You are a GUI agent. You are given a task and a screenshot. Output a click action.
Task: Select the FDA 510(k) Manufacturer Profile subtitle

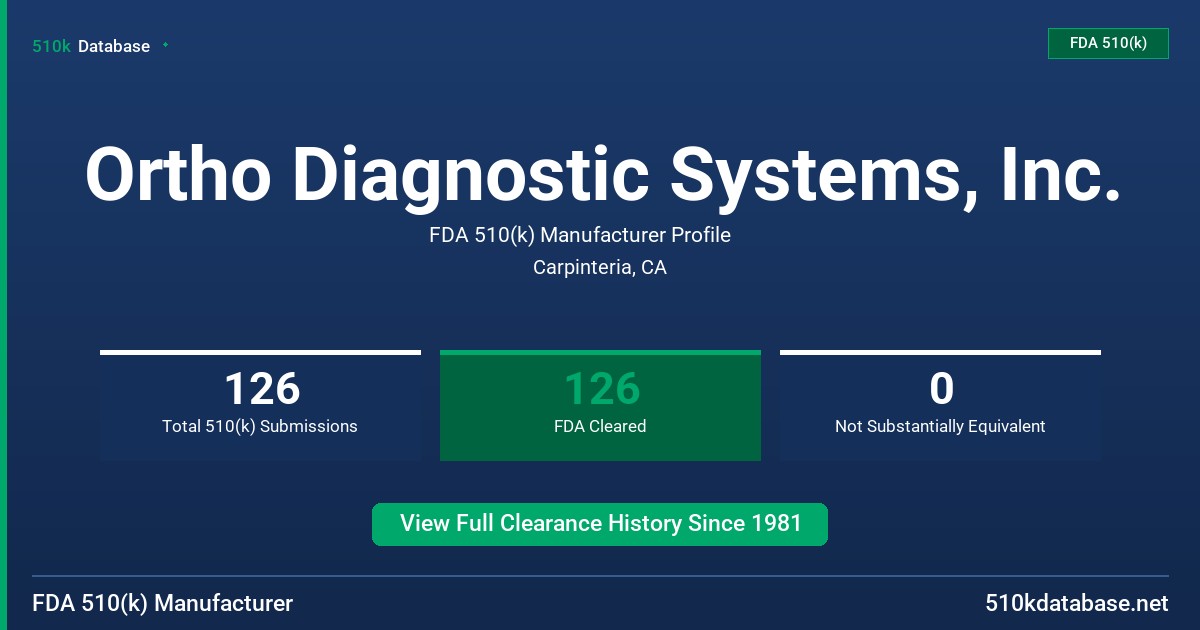pyautogui.click(x=580, y=235)
